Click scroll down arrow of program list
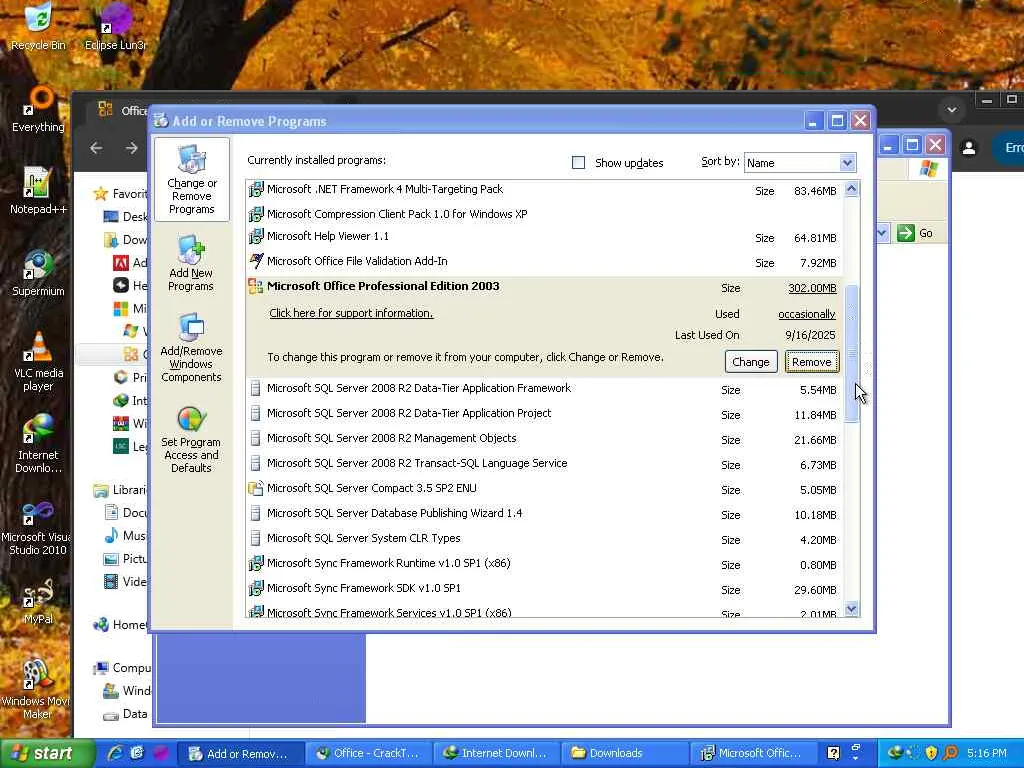The width and height of the screenshot is (1024, 768). coord(852,609)
